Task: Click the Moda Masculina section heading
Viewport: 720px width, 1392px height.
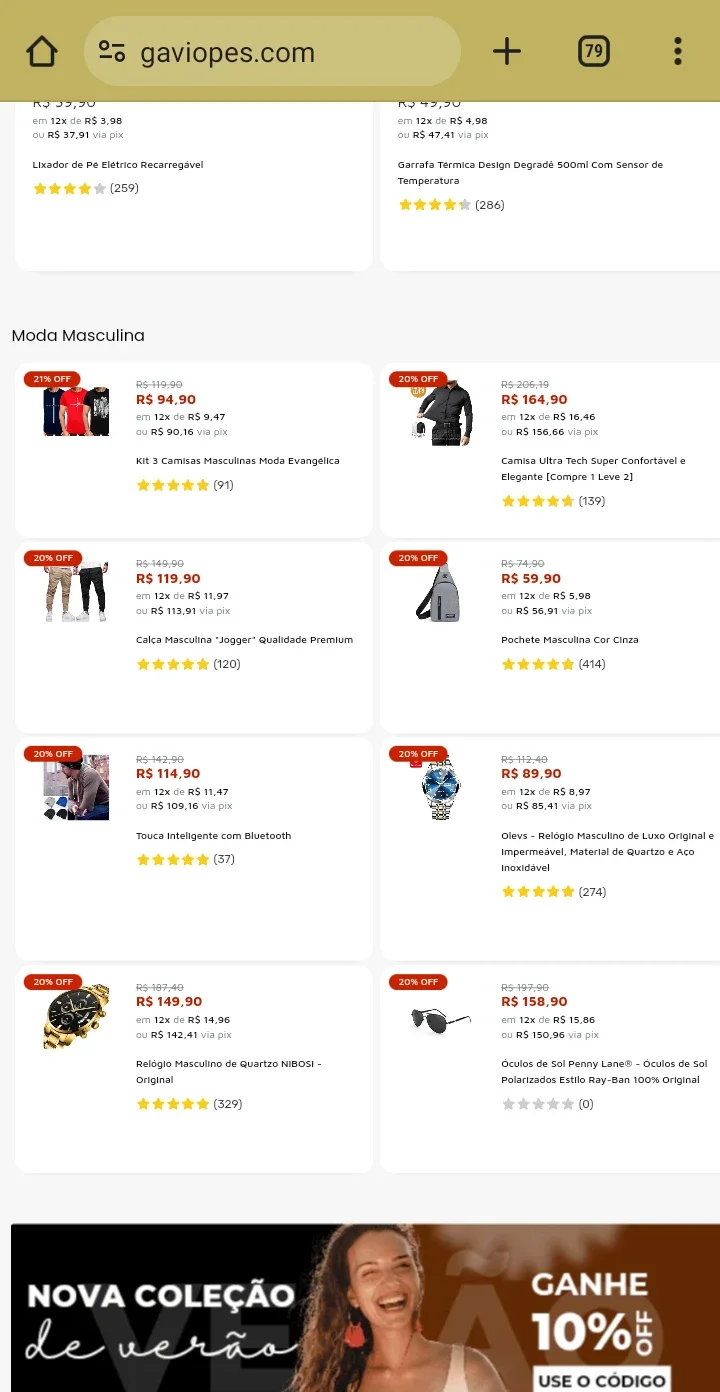Action: pyautogui.click(x=78, y=336)
